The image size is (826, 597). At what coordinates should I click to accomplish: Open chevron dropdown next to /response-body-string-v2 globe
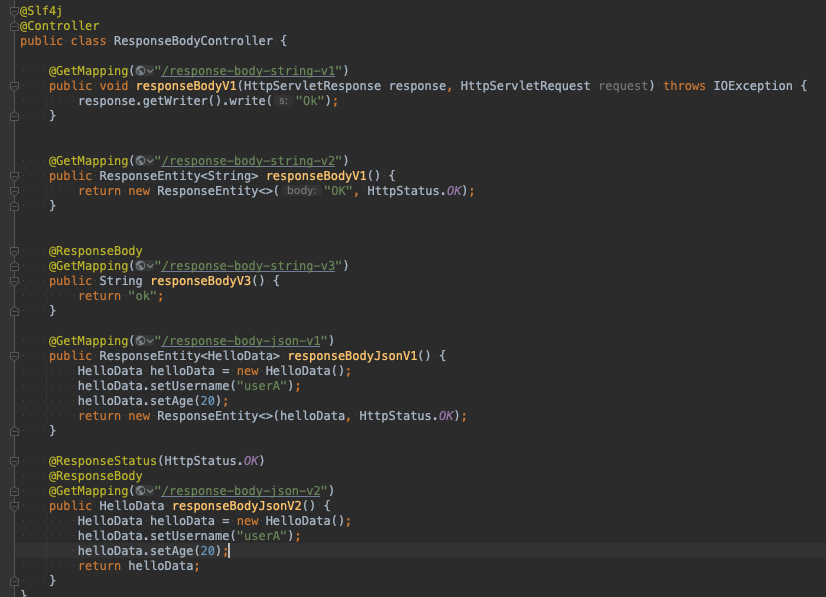pyautogui.click(x=150, y=161)
